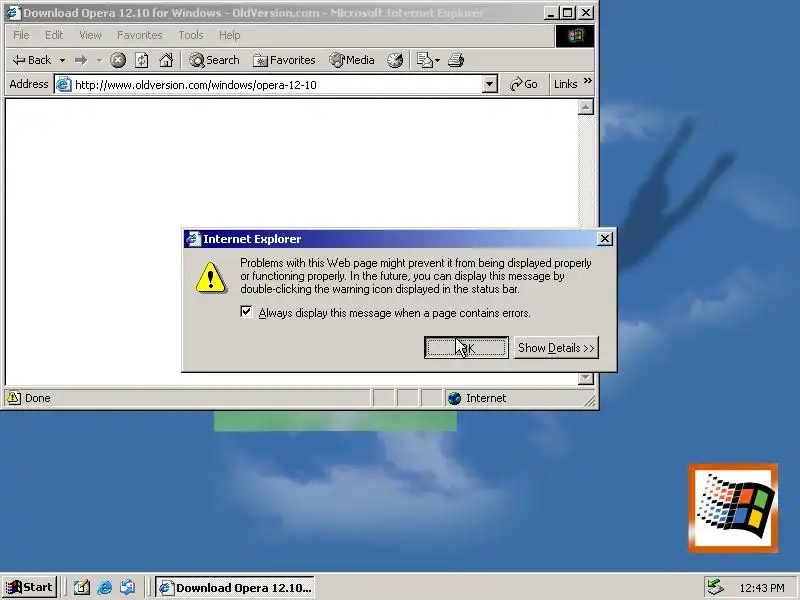The width and height of the screenshot is (800, 600).
Task: Open the History toolbar icon
Action: pos(395,60)
